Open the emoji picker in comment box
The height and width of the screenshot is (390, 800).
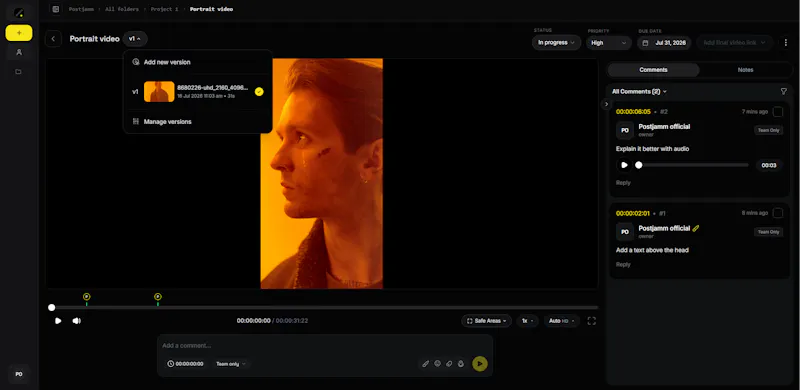pyautogui.click(x=437, y=364)
